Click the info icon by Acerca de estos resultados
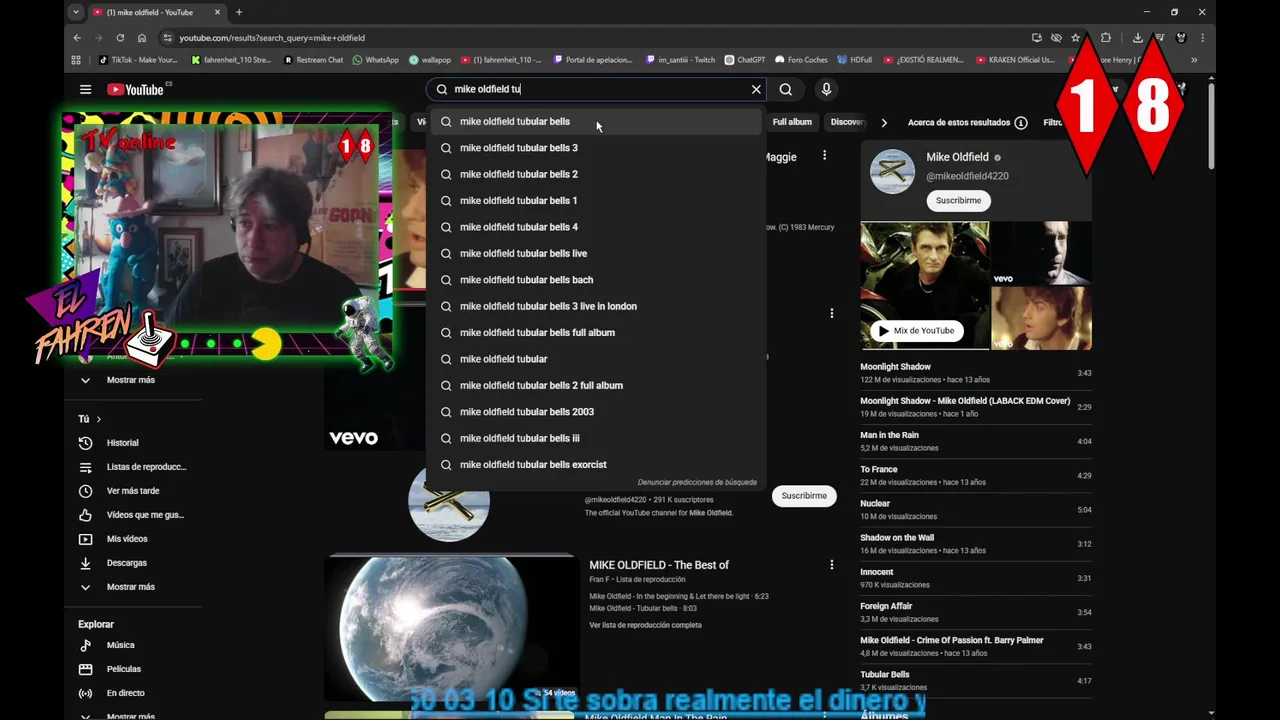Viewport: 1280px width, 720px height. [x=1021, y=123]
